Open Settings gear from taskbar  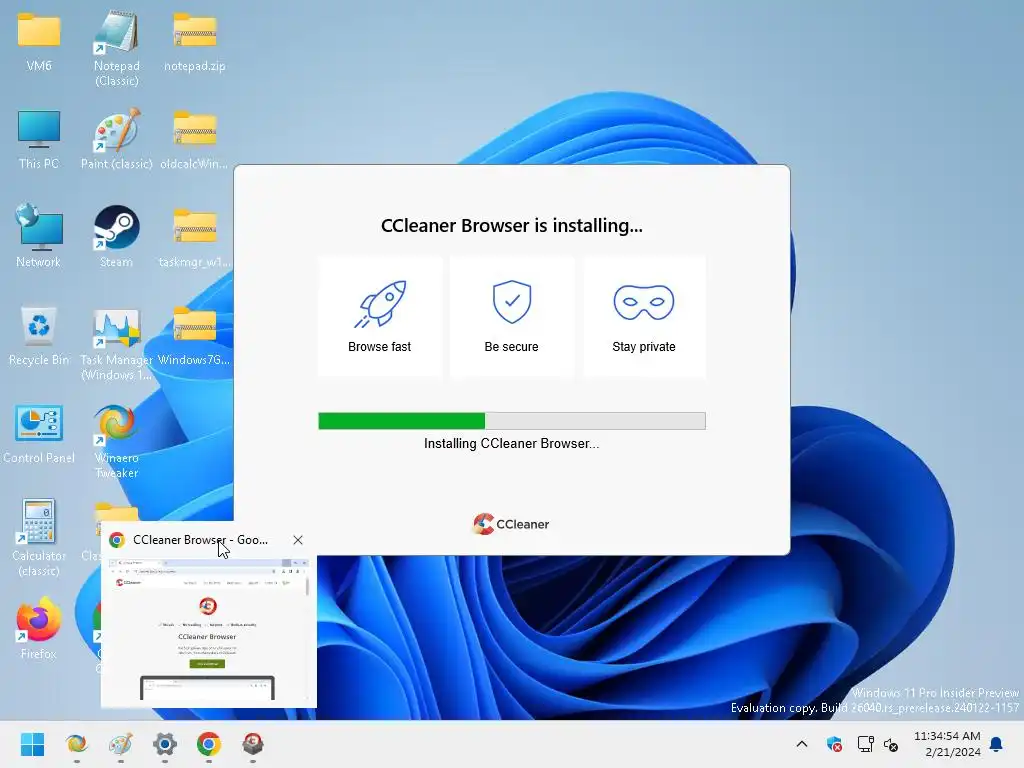pos(165,744)
